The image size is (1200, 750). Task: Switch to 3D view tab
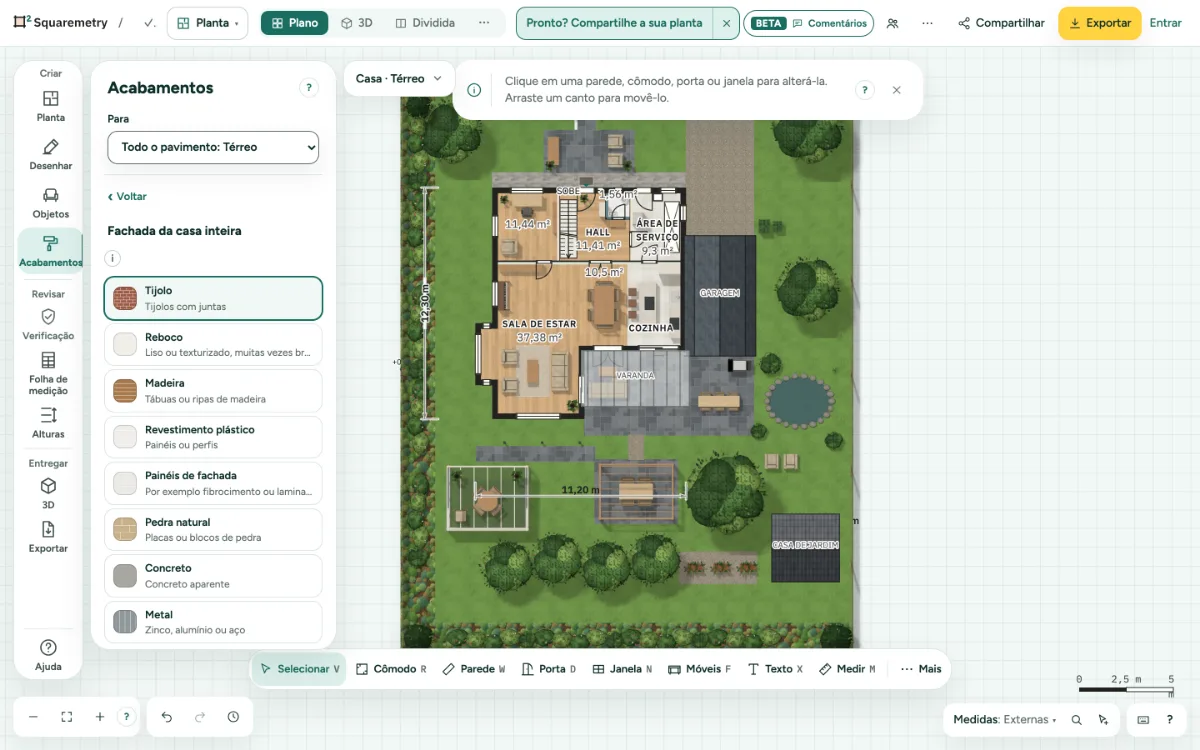[x=357, y=23]
